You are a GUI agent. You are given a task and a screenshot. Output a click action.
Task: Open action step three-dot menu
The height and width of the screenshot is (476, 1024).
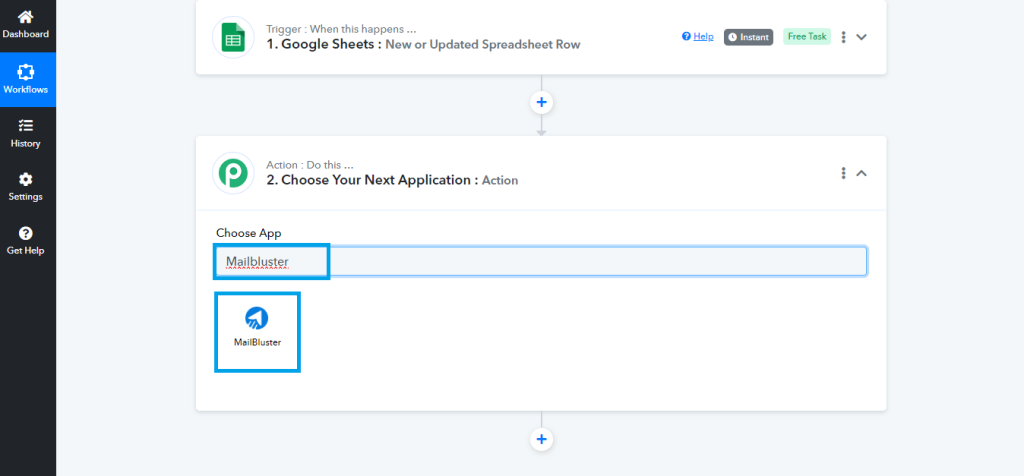coord(843,173)
